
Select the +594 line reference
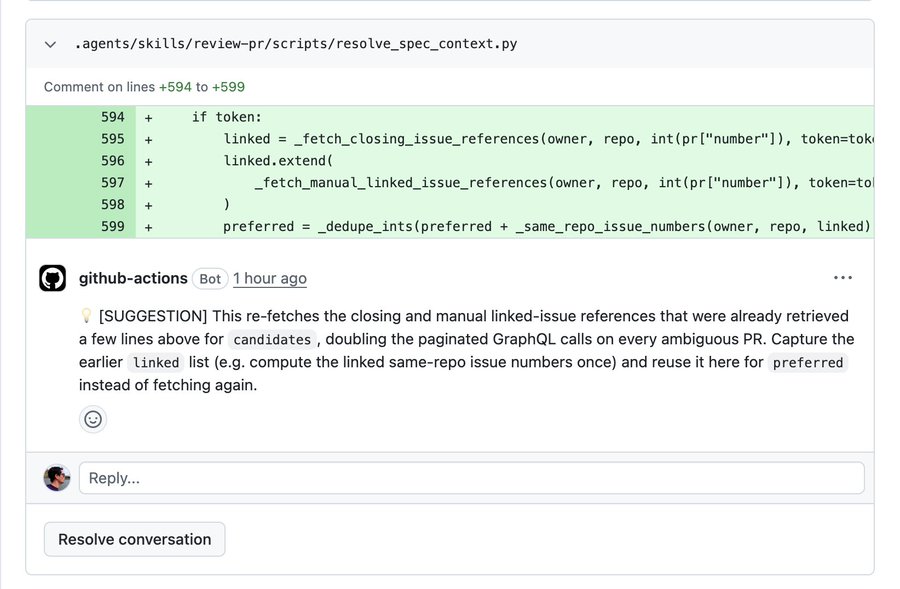(x=175, y=87)
